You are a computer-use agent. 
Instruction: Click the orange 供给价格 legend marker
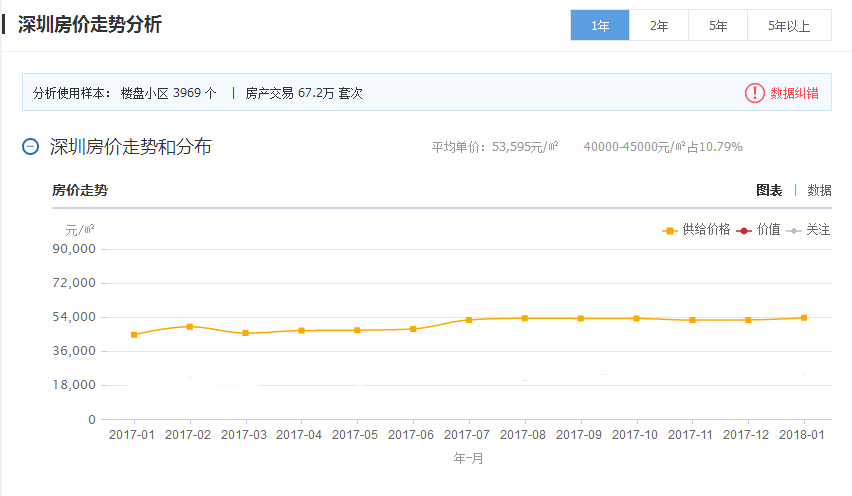(x=669, y=231)
